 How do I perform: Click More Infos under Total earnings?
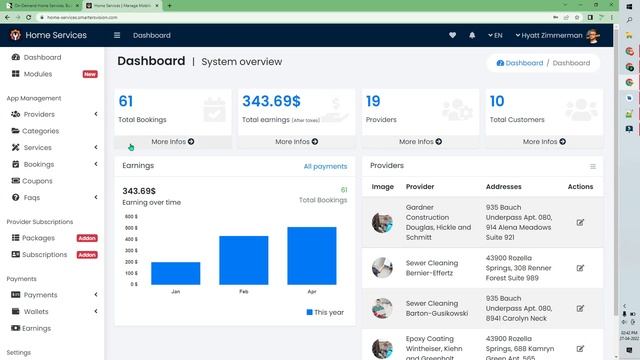(296, 142)
